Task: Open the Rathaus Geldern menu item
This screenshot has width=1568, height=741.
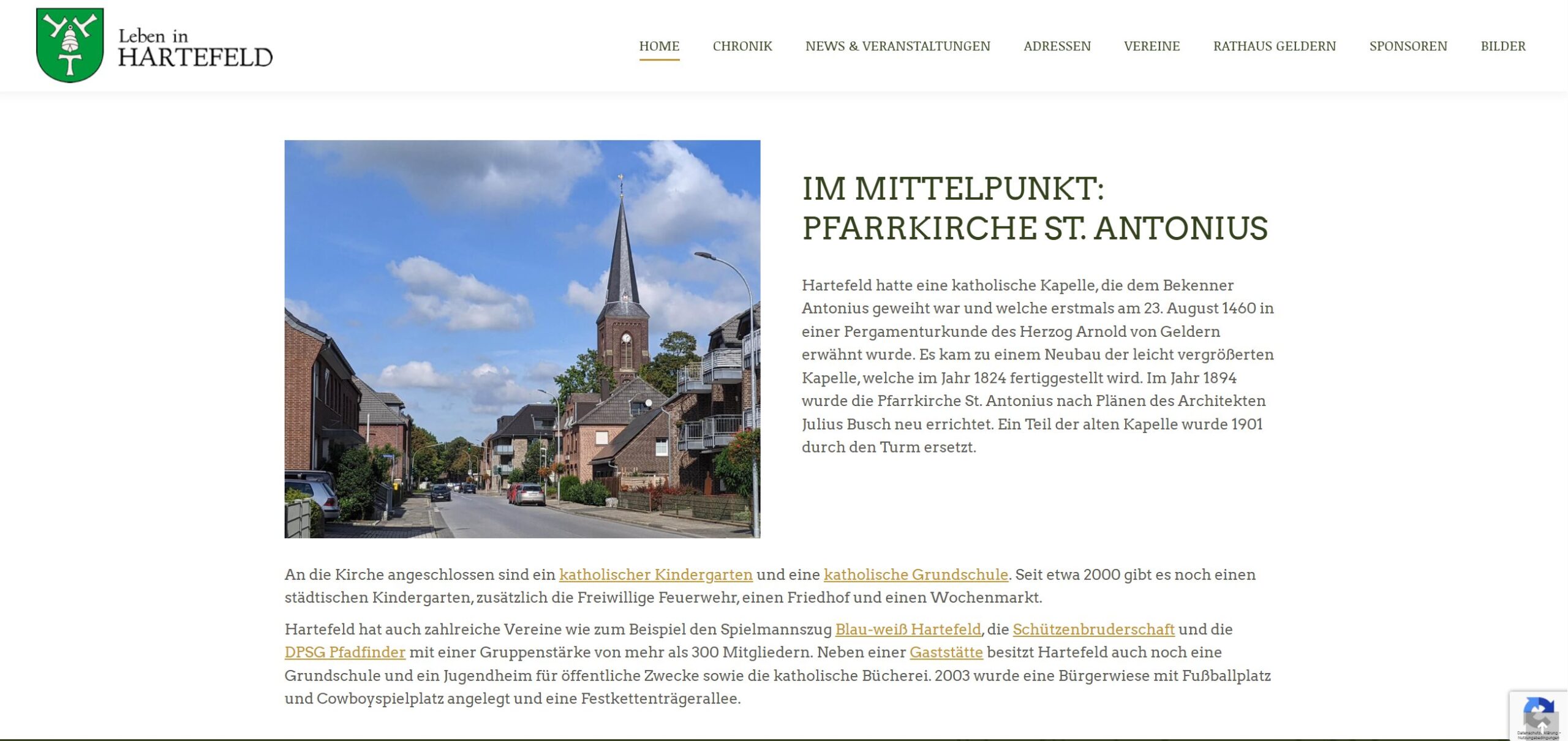Action: (1274, 46)
